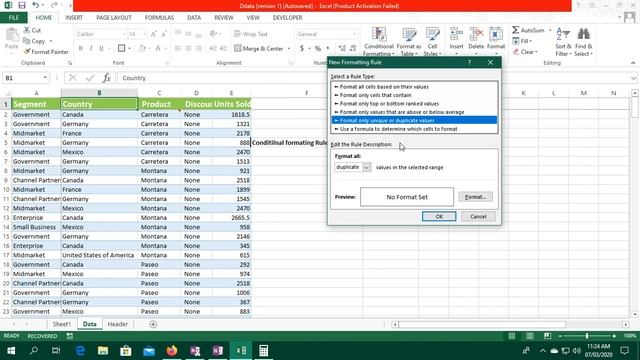
Task: Open the font name dropdown
Action: [124, 34]
